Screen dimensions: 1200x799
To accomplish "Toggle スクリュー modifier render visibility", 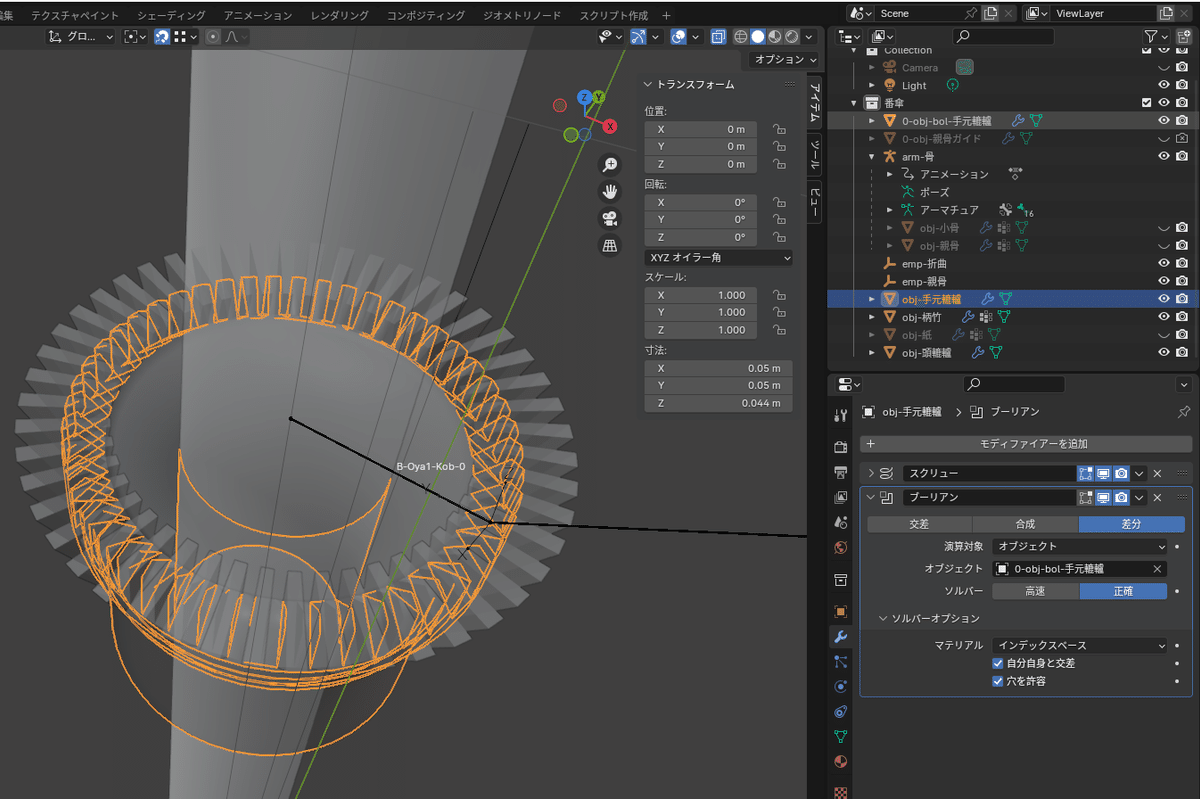I will pos(1121,473).
